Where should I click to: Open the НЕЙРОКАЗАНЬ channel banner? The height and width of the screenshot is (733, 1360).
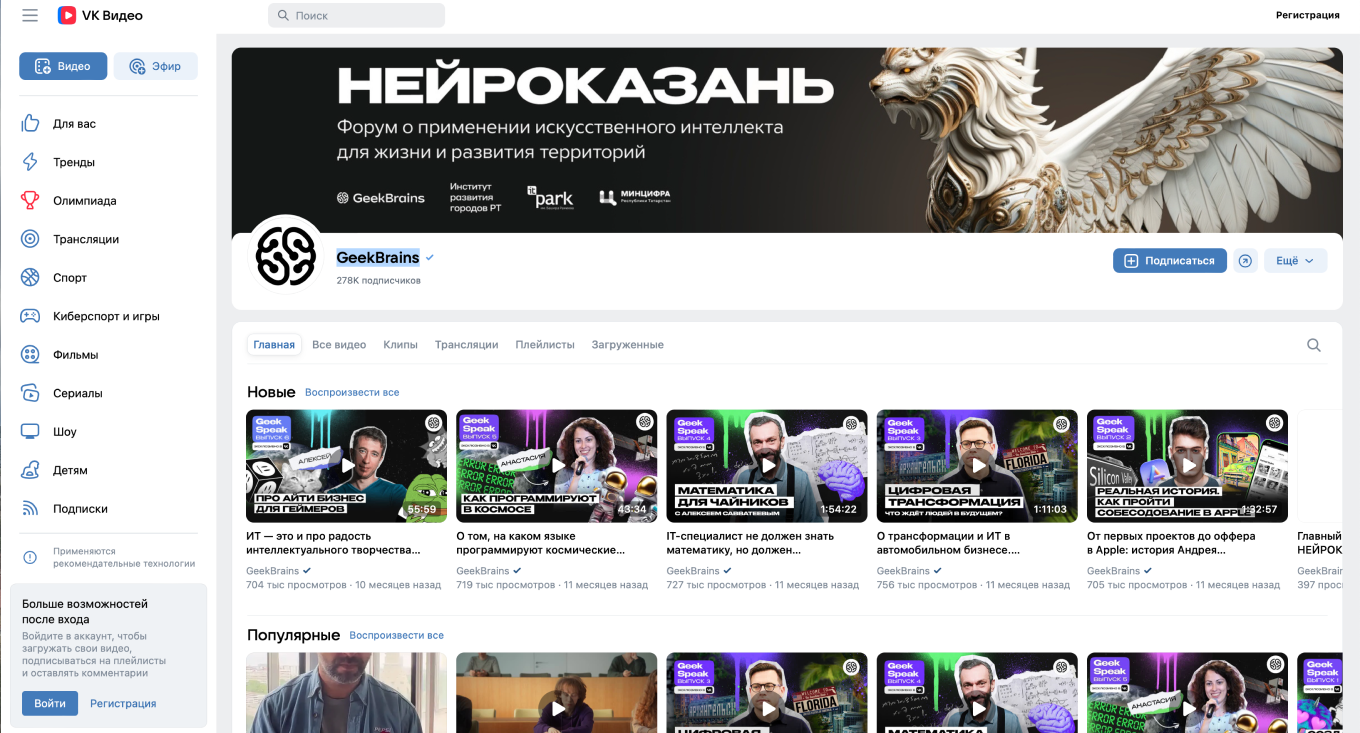tap(787, 140)
